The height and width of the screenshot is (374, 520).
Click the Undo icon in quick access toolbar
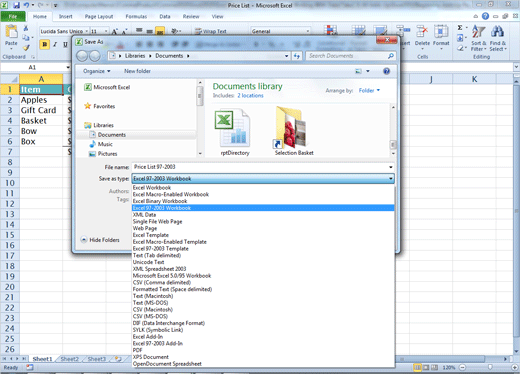26,5
